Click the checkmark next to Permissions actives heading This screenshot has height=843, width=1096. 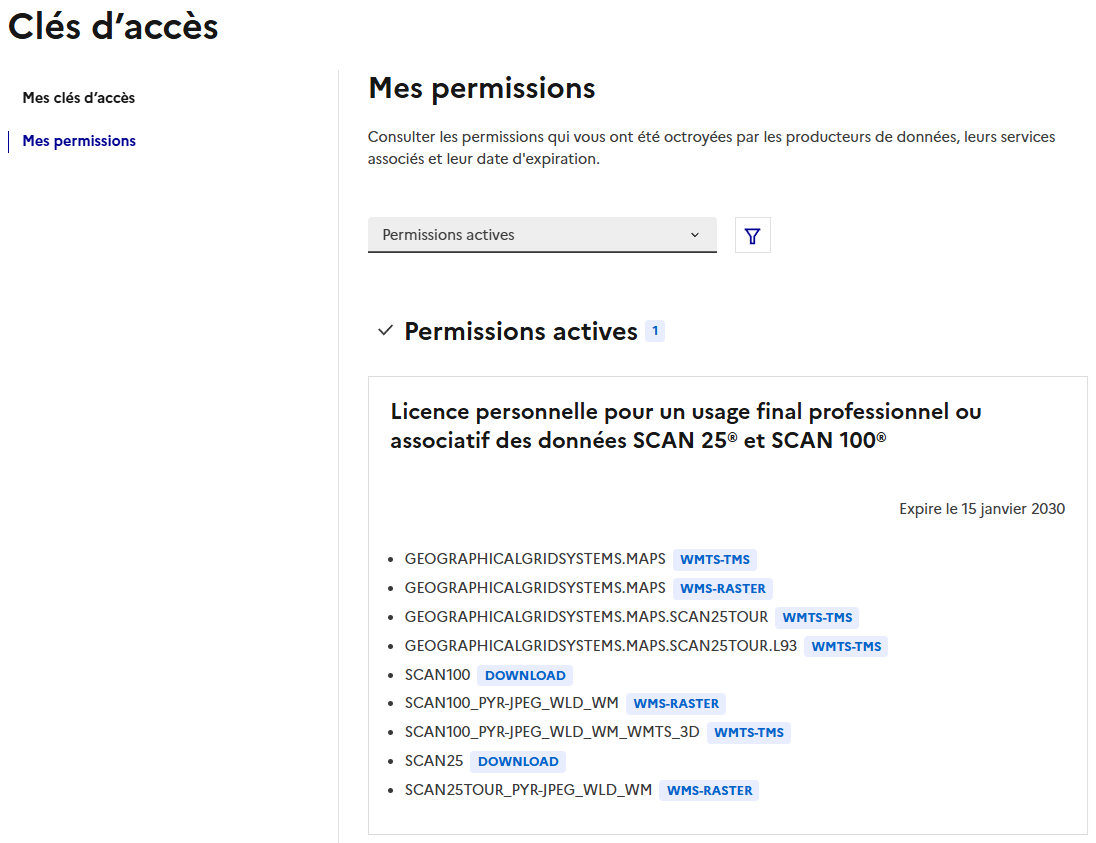click(384, 330)
